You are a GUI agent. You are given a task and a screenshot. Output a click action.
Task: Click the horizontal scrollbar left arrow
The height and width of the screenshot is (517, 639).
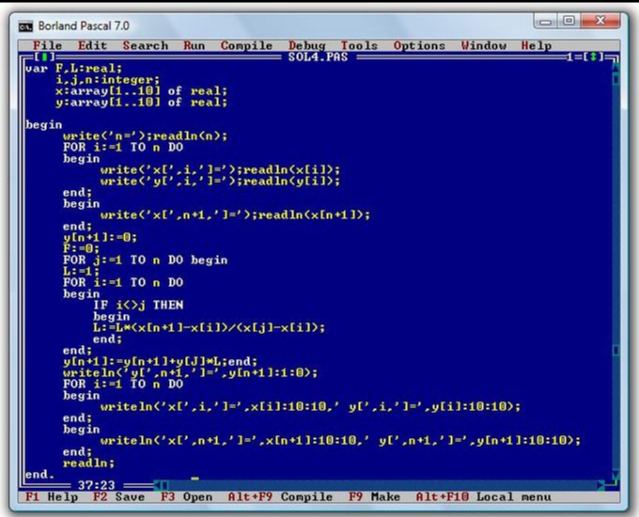pyautogui.click(x=157, y=485)
